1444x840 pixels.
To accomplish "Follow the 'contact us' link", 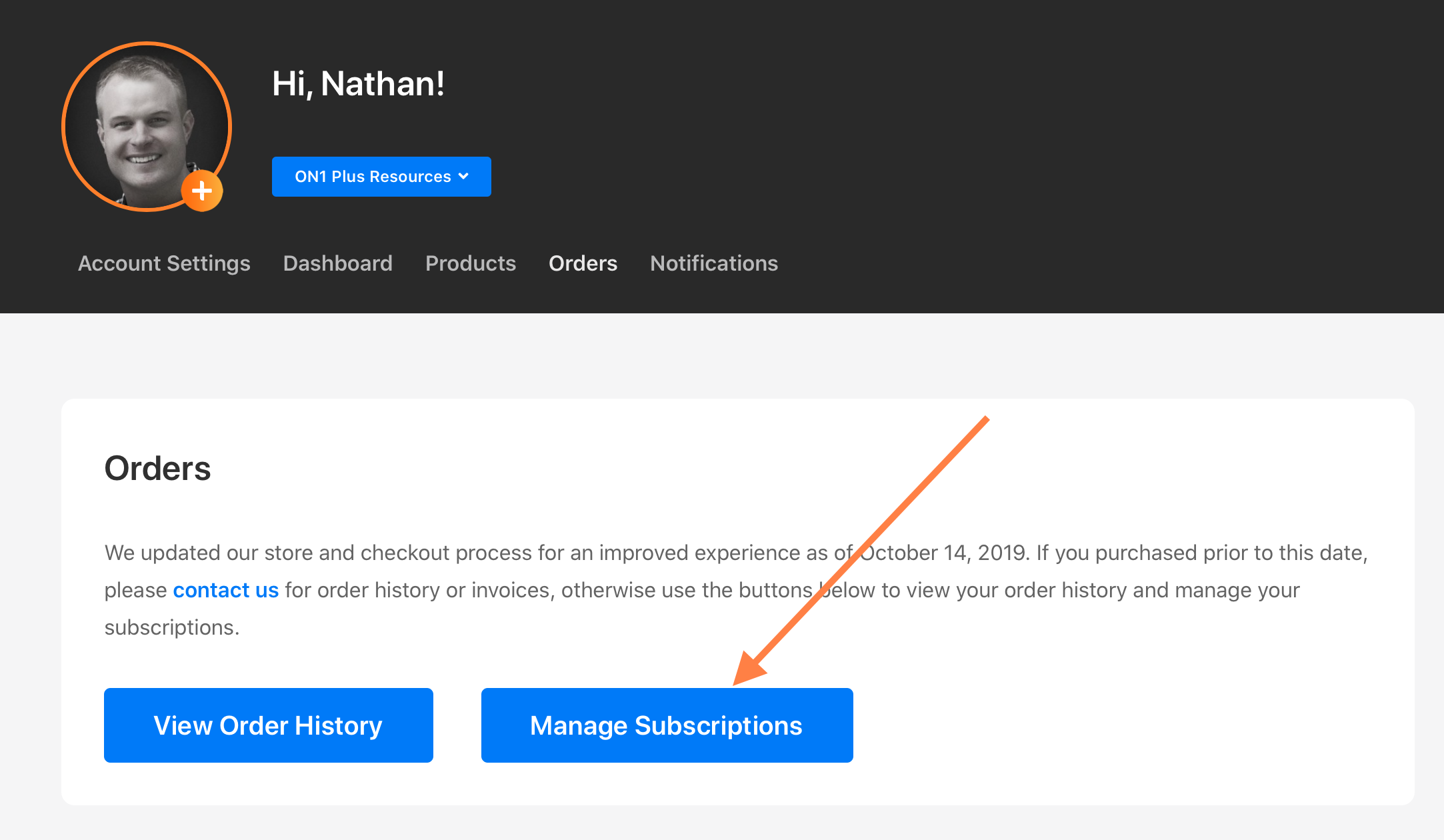I will (x=225, y=590).
